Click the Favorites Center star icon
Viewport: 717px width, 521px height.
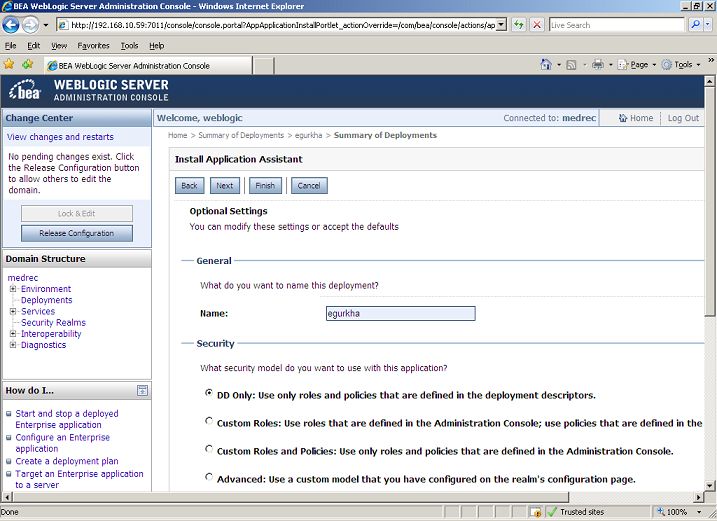coord(9,64)
